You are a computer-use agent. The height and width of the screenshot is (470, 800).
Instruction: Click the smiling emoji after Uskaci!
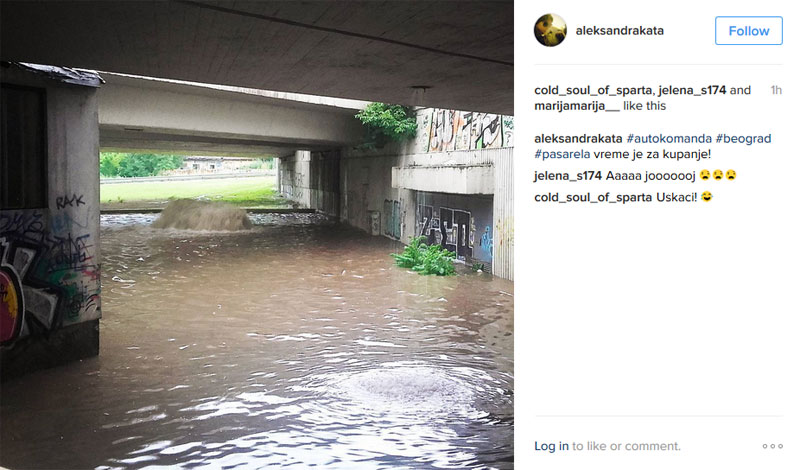707,196
